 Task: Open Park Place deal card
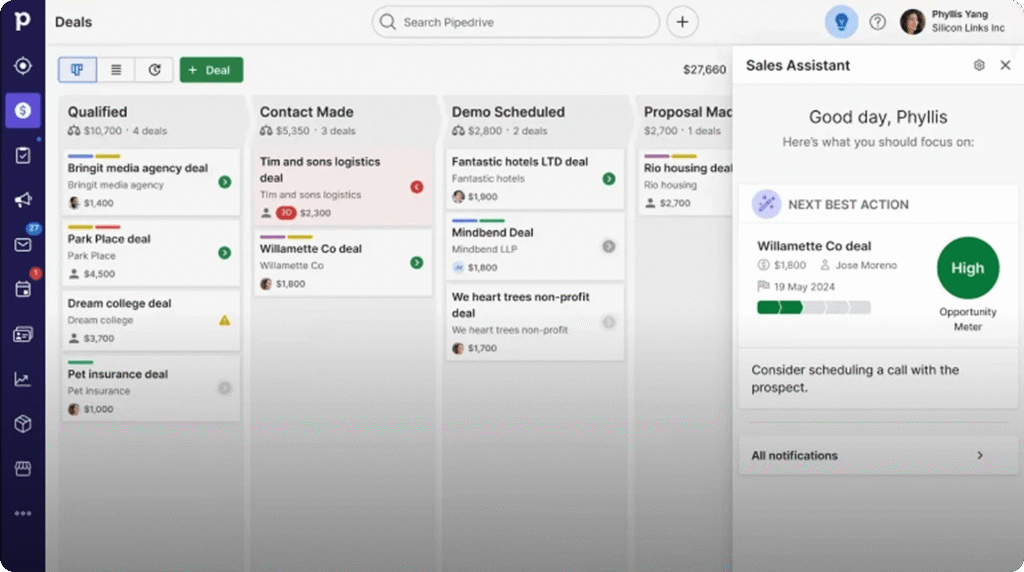[x=151, y=253]
